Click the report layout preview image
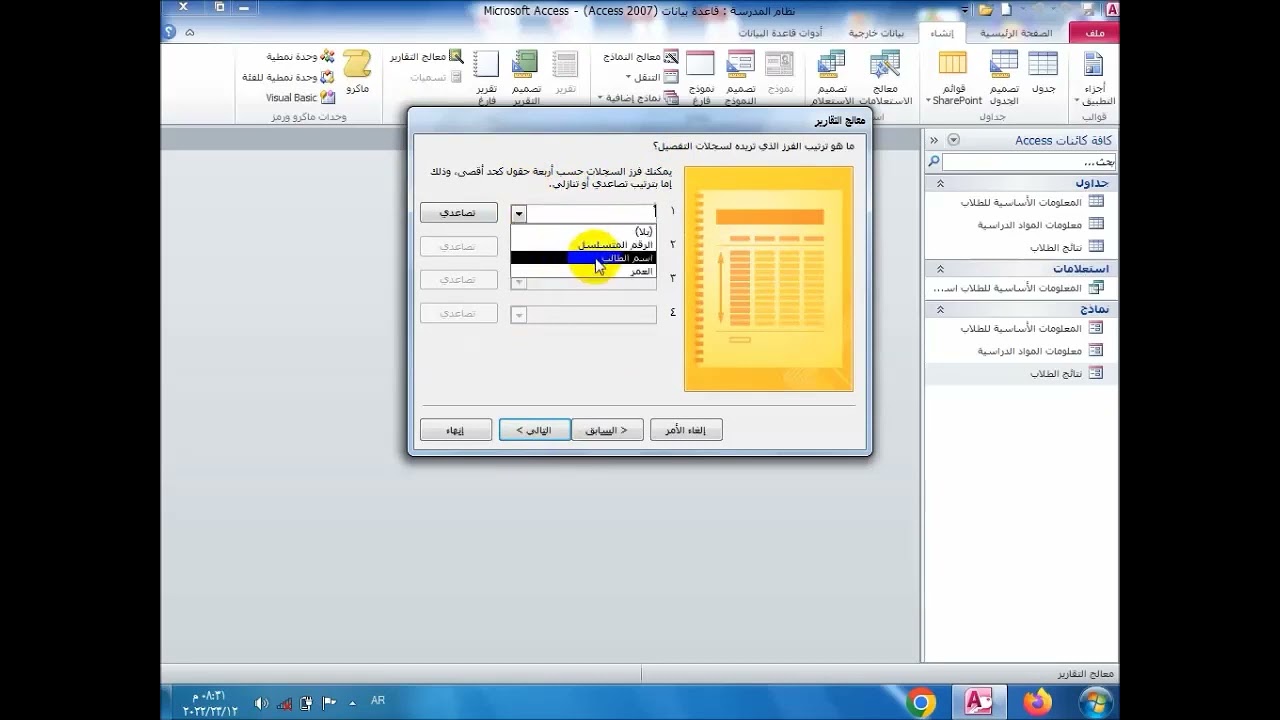The height and width of the screenshot is (720, 1280). [769, 279]
